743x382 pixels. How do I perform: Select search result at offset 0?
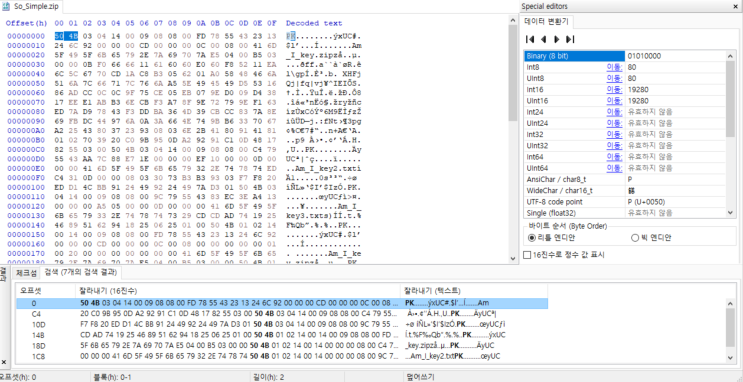pyautogui.click(x=282, y=303)
